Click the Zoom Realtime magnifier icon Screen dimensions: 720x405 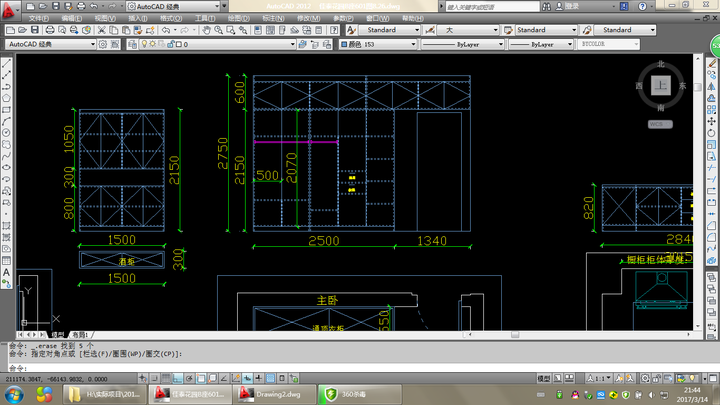pos(219,30)
